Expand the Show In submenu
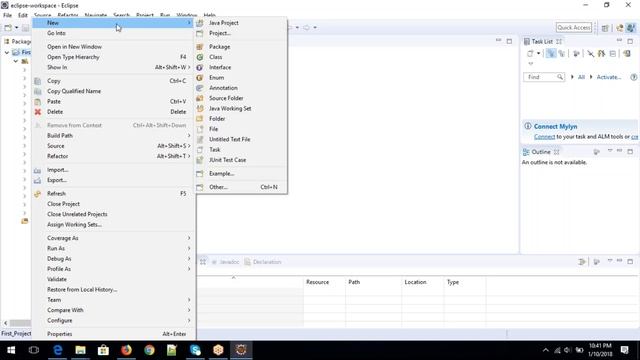640x360 pixels. click(113, 67)
